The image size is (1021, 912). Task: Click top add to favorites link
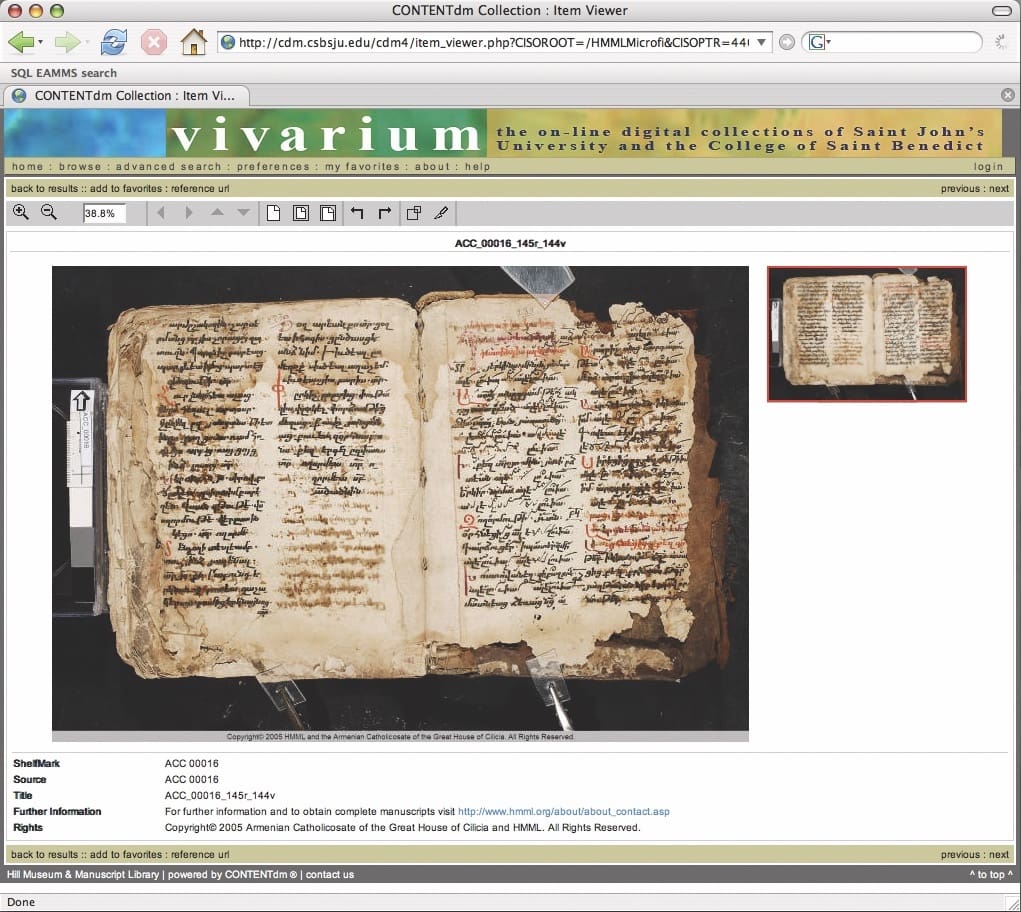(x=126, y=188)
